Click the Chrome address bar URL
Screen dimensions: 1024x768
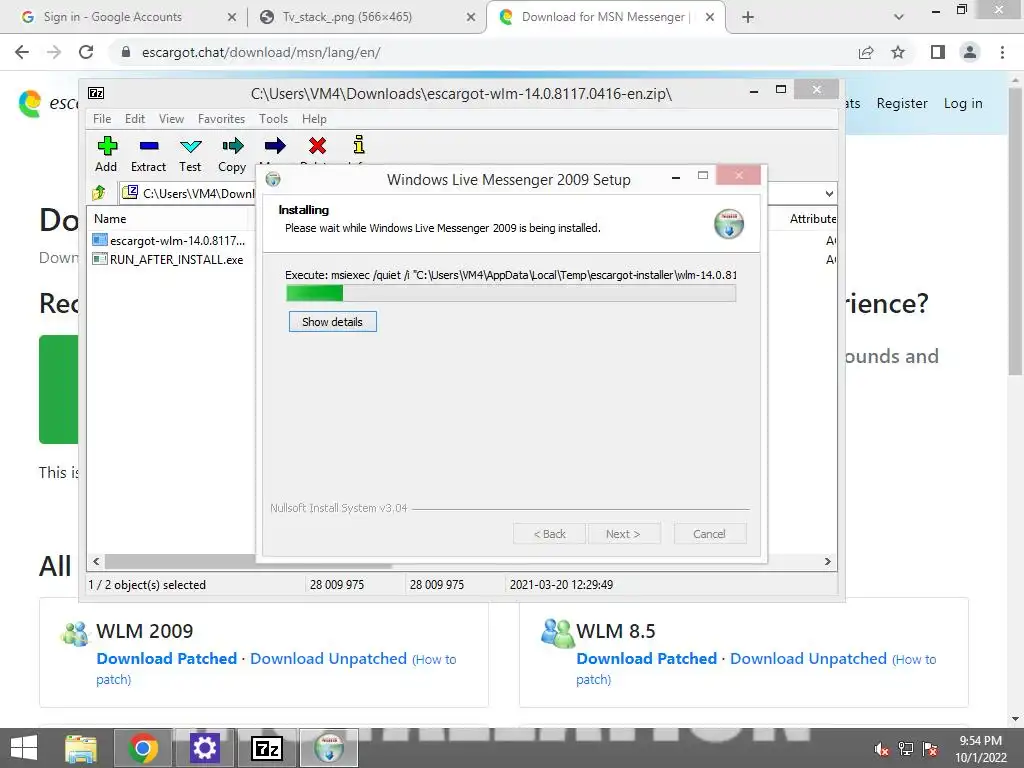261,52
